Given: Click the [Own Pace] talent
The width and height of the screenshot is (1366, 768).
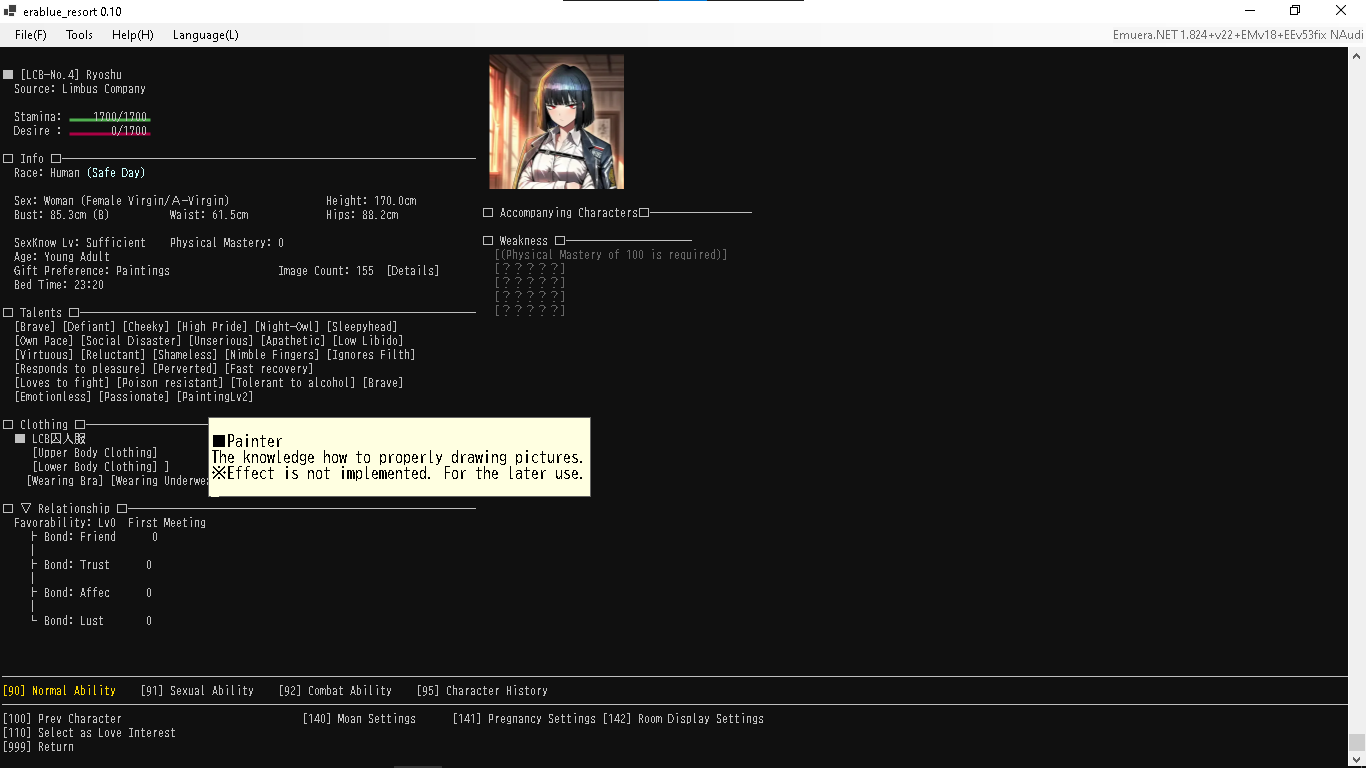Looking at the screenshot, I should pyautogui.click(x=44, y=341).
